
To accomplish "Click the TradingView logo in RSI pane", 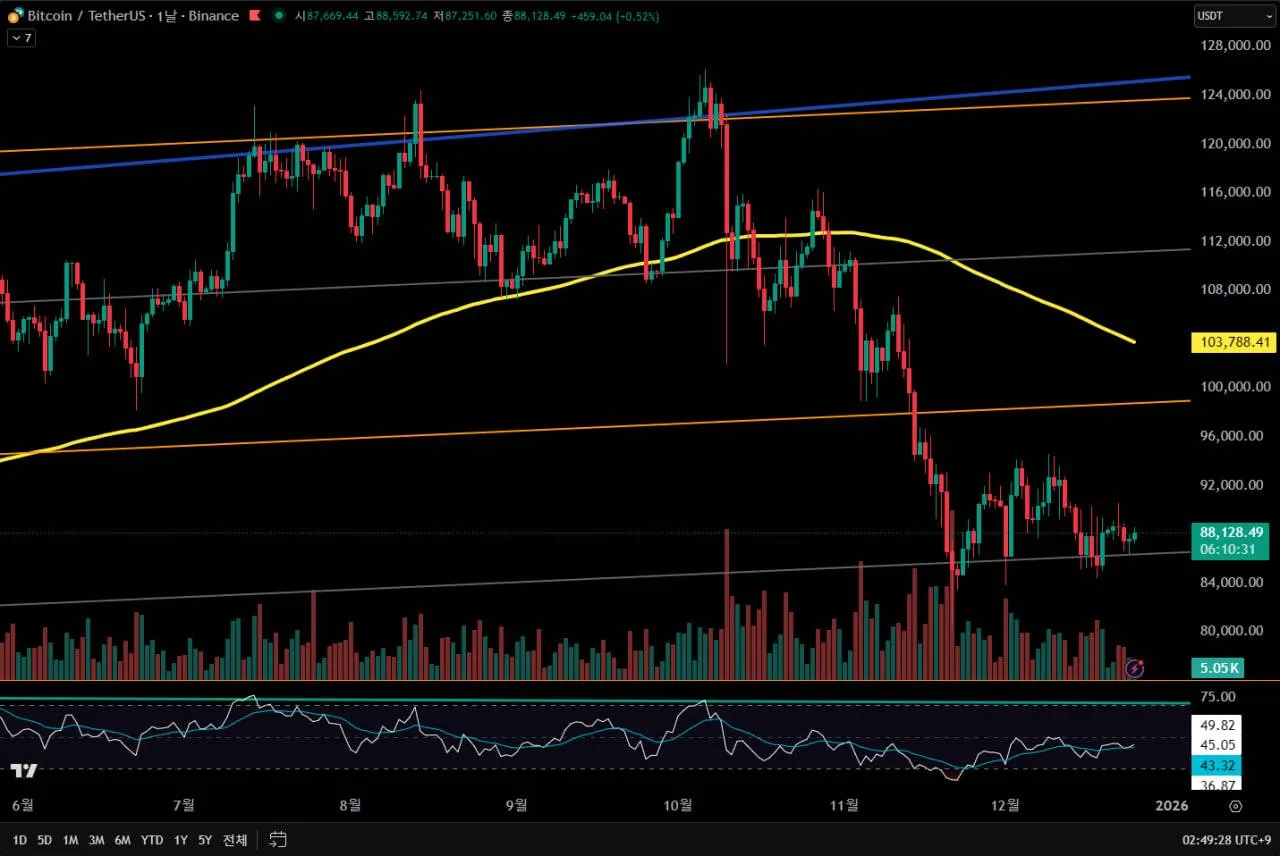I will (x=25, y=770).
